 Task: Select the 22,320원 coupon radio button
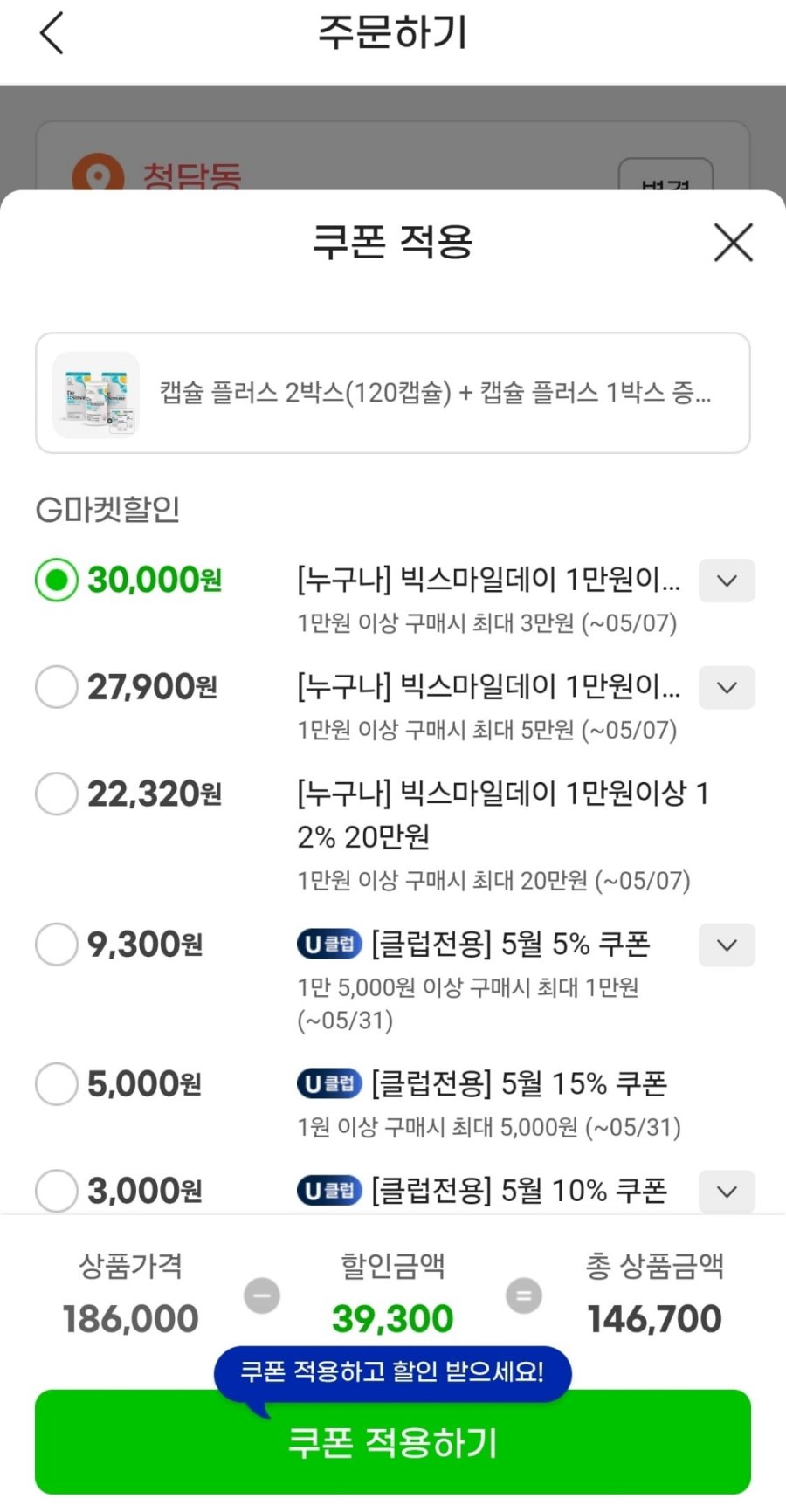(57, 794)
